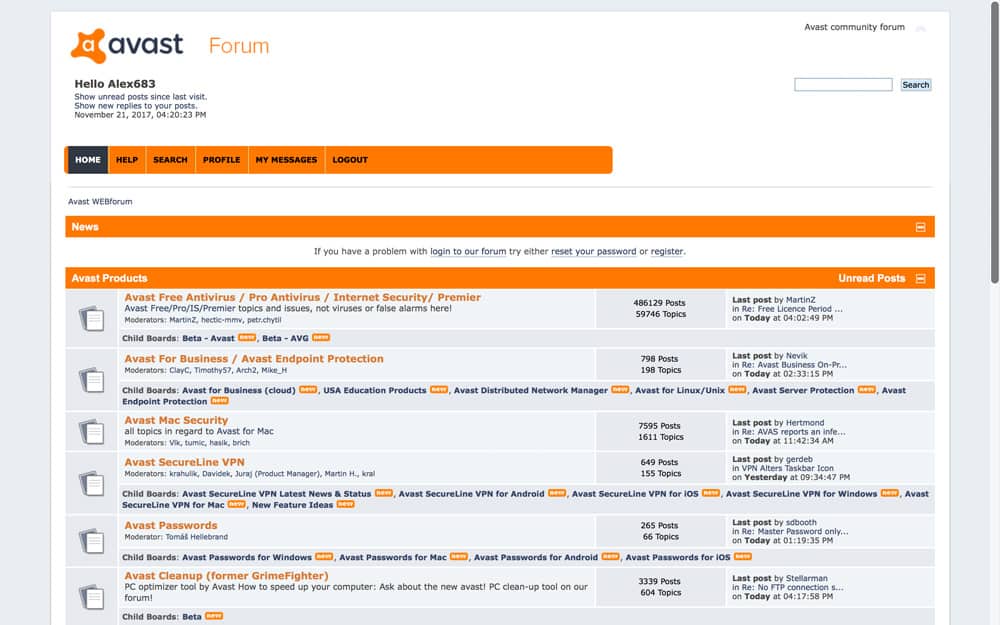This screenshot has height=625, width=1000.
Task: Click new badge next to New Feature Ideas
Action: click(346, 504)
